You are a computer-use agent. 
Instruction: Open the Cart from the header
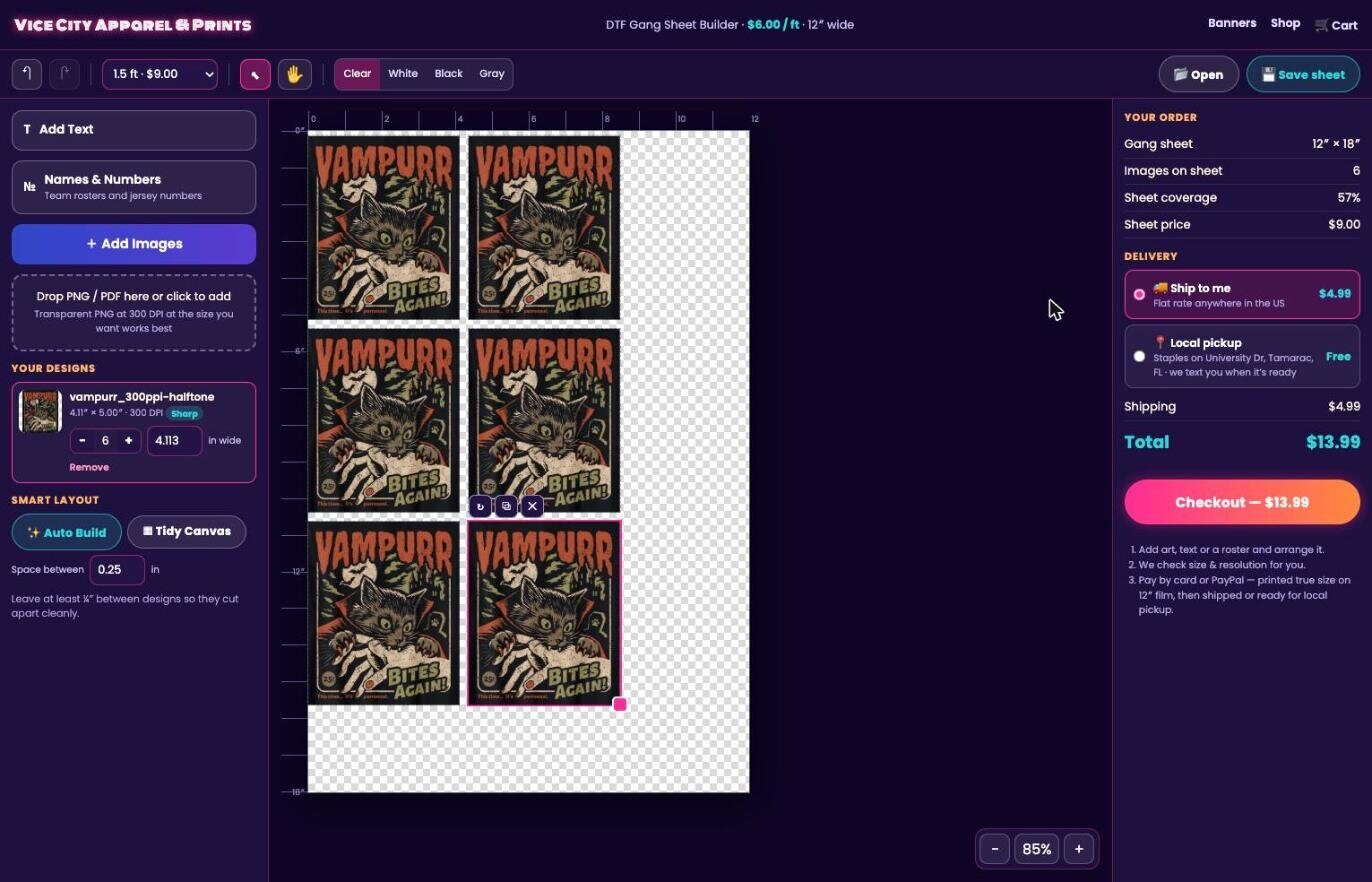(1336, 25)
